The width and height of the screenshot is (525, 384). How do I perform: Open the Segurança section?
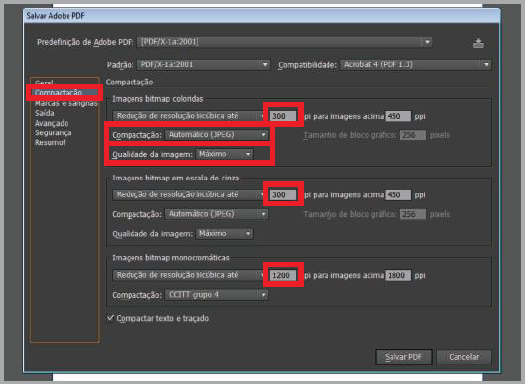click(53, 133)
